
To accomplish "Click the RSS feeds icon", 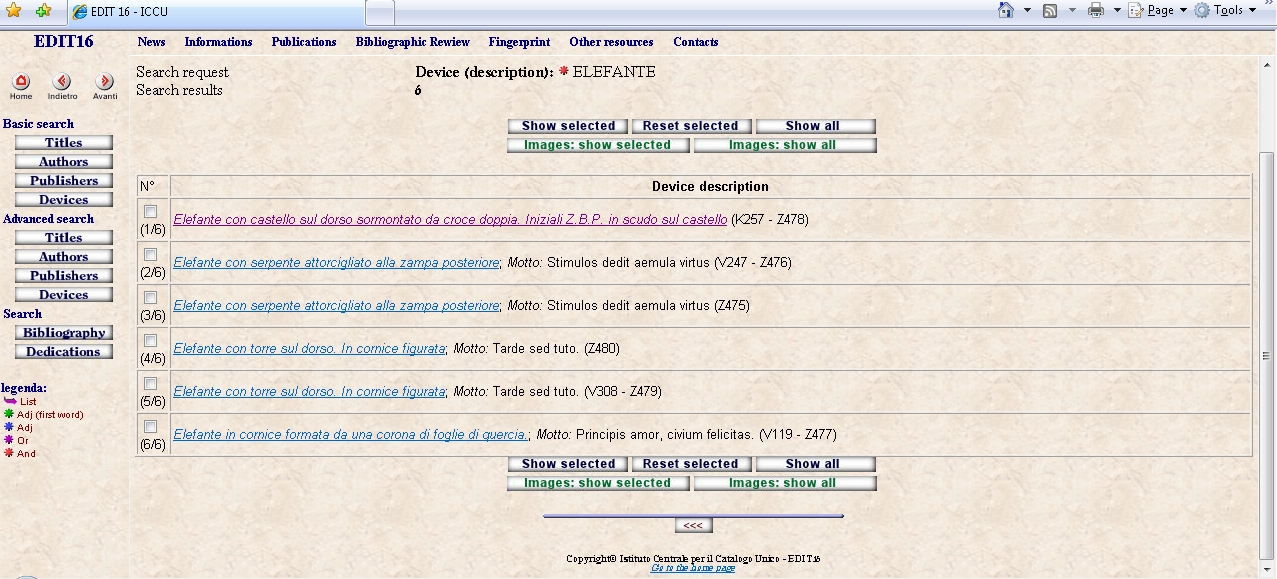I will coord(1050,10).
